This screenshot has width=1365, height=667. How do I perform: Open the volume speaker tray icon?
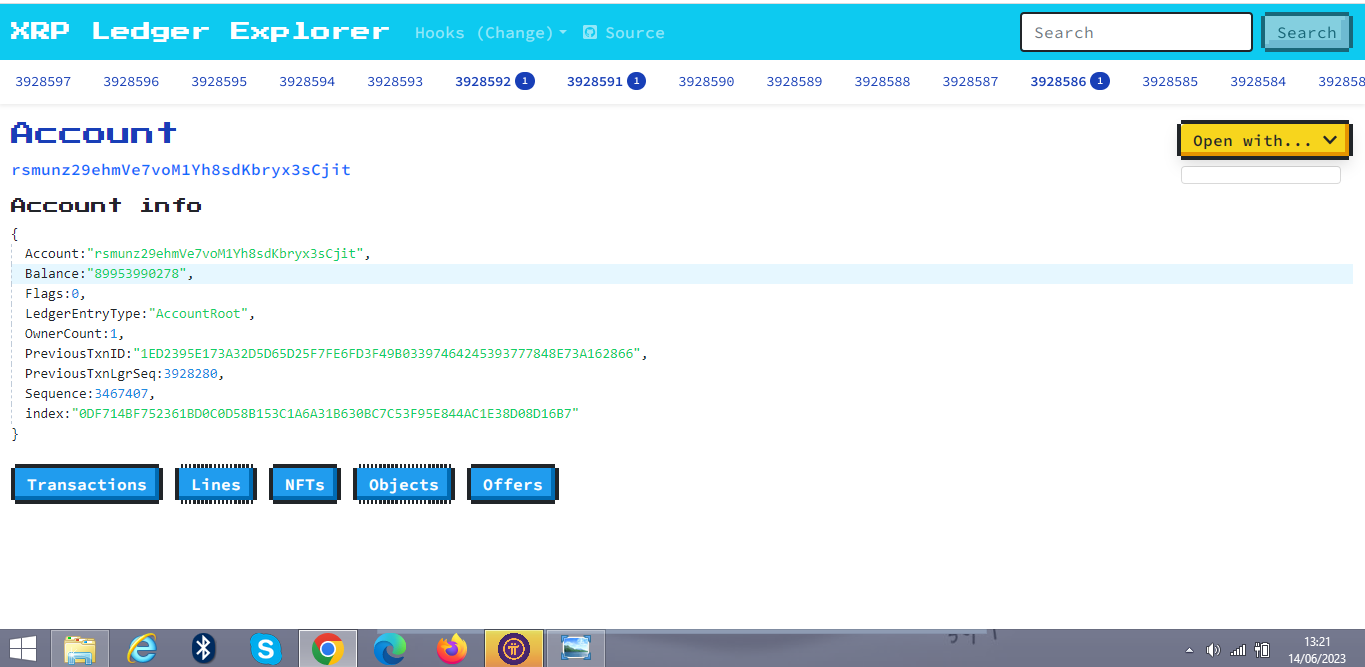coord(1213,650)
